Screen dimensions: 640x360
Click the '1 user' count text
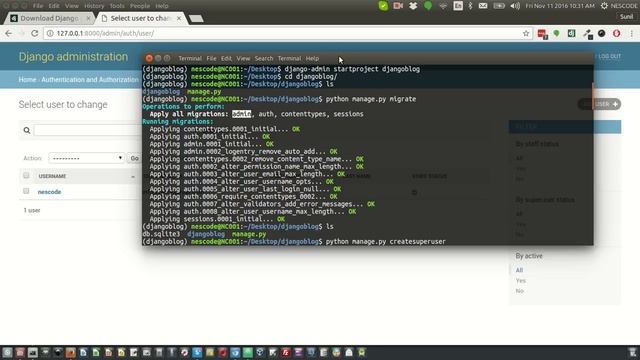pos(32,211)
